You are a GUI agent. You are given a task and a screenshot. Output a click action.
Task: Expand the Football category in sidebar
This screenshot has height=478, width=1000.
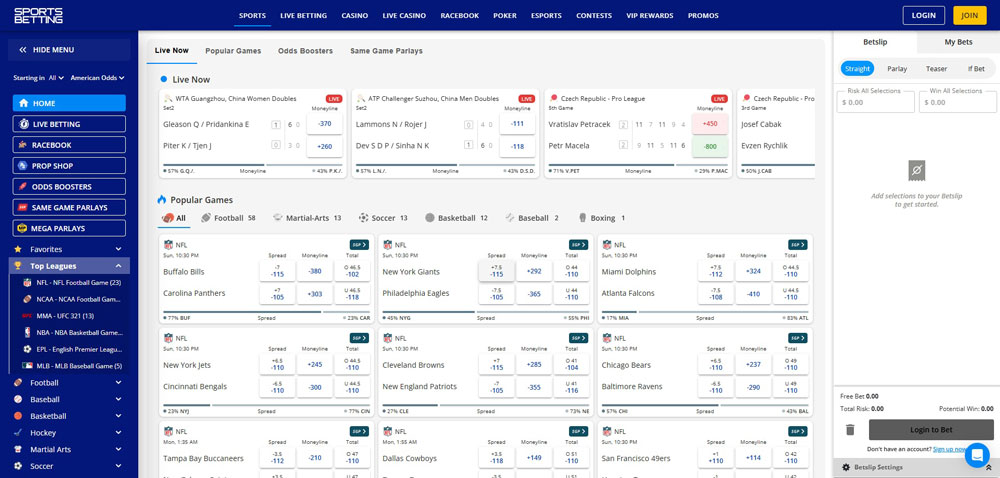coord(118,383)
